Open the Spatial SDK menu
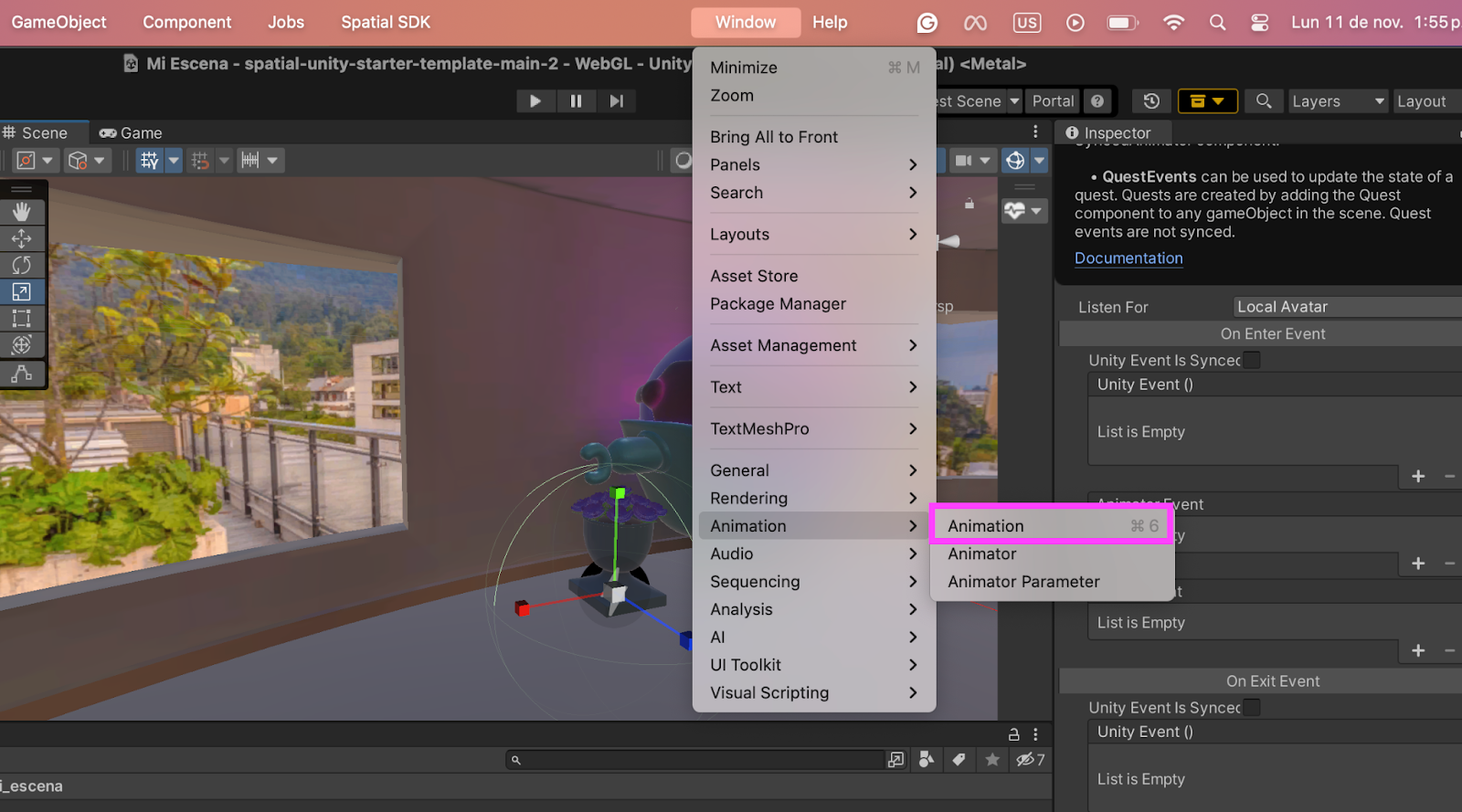1462x812 pixels. click(x=386, y=22)
